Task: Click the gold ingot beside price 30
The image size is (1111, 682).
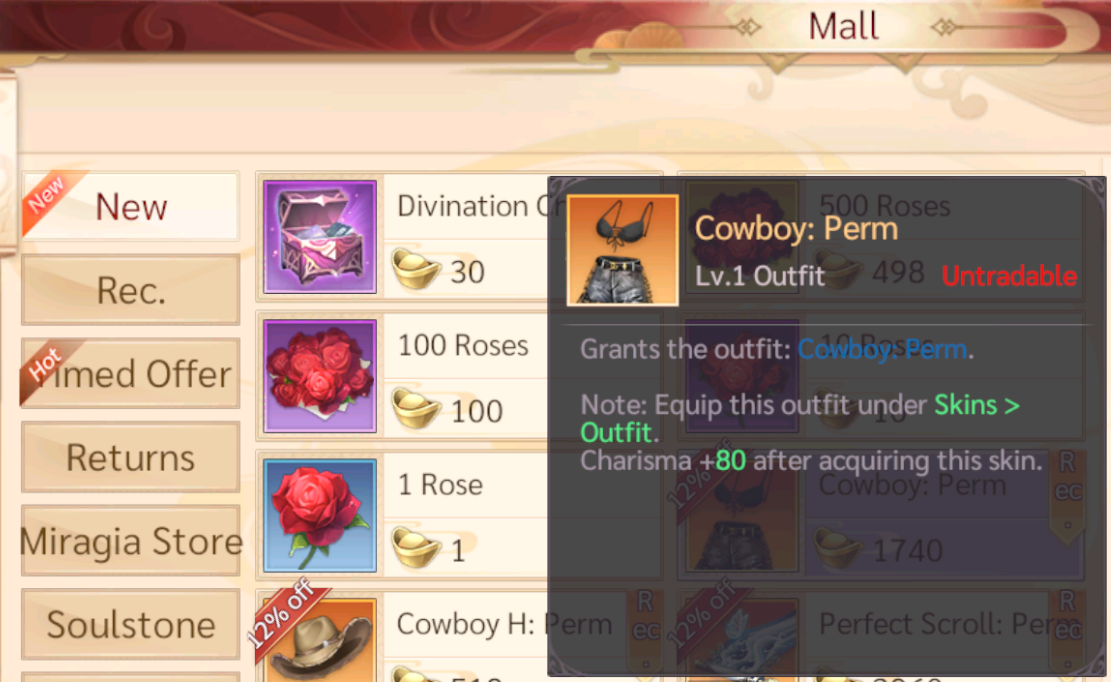Action: [415, 270]
